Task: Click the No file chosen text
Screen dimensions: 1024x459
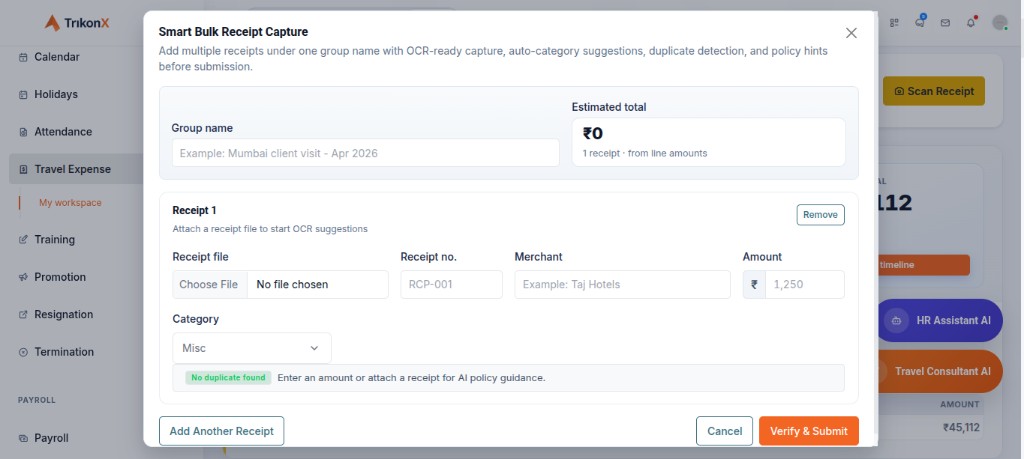Action: coord(292,285)
